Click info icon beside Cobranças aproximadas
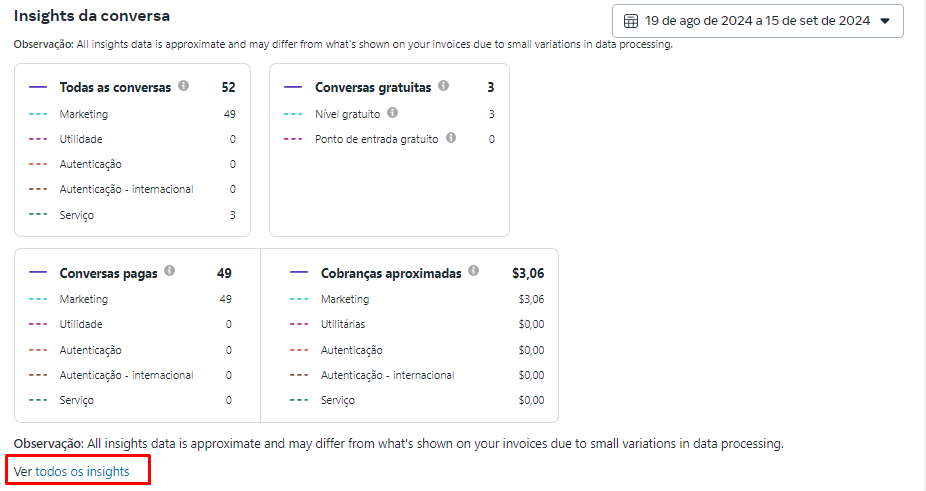The image size is (926, 491). (473, 272)
